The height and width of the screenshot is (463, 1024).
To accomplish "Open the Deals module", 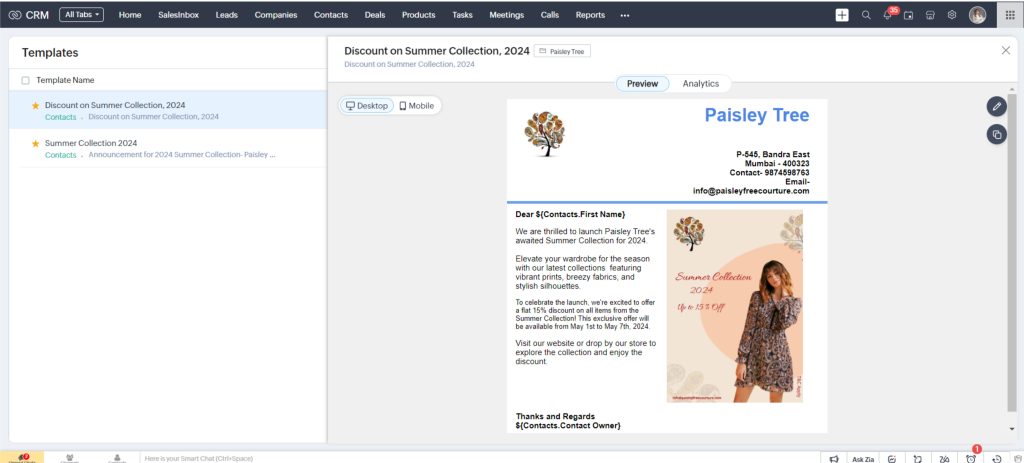I will 375,15.
